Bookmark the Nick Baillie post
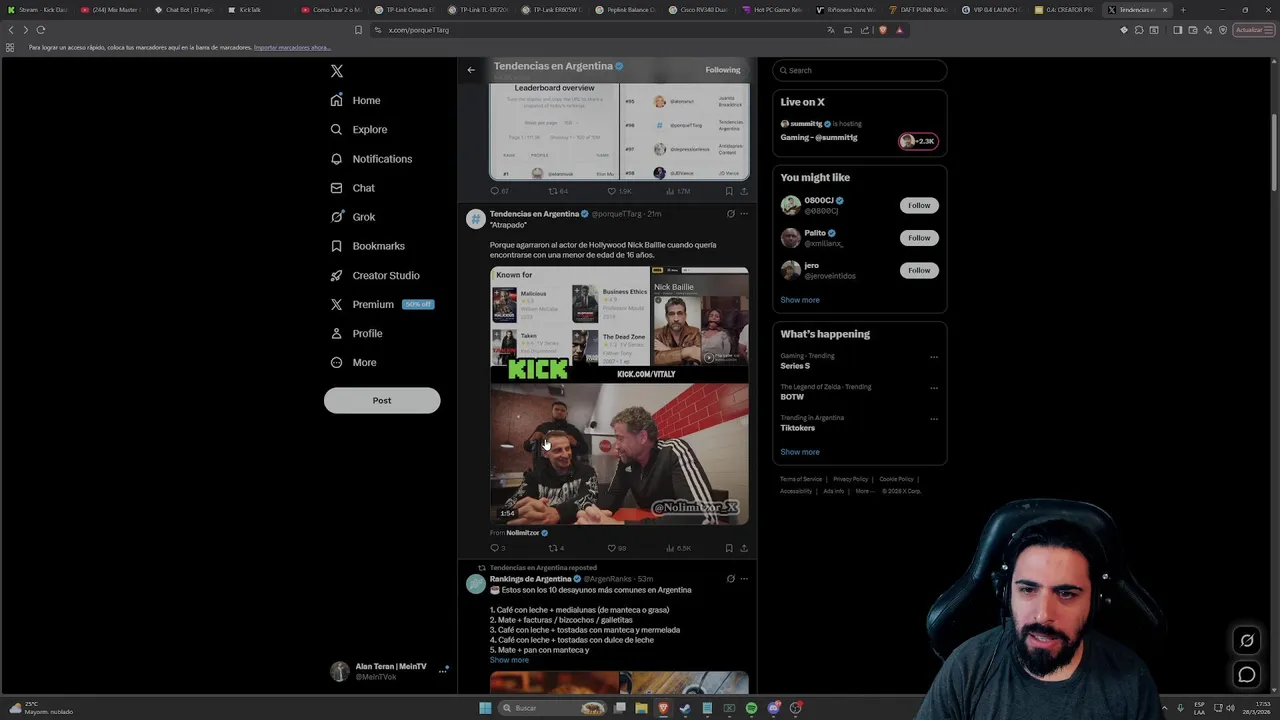 (x=728, y=548)
